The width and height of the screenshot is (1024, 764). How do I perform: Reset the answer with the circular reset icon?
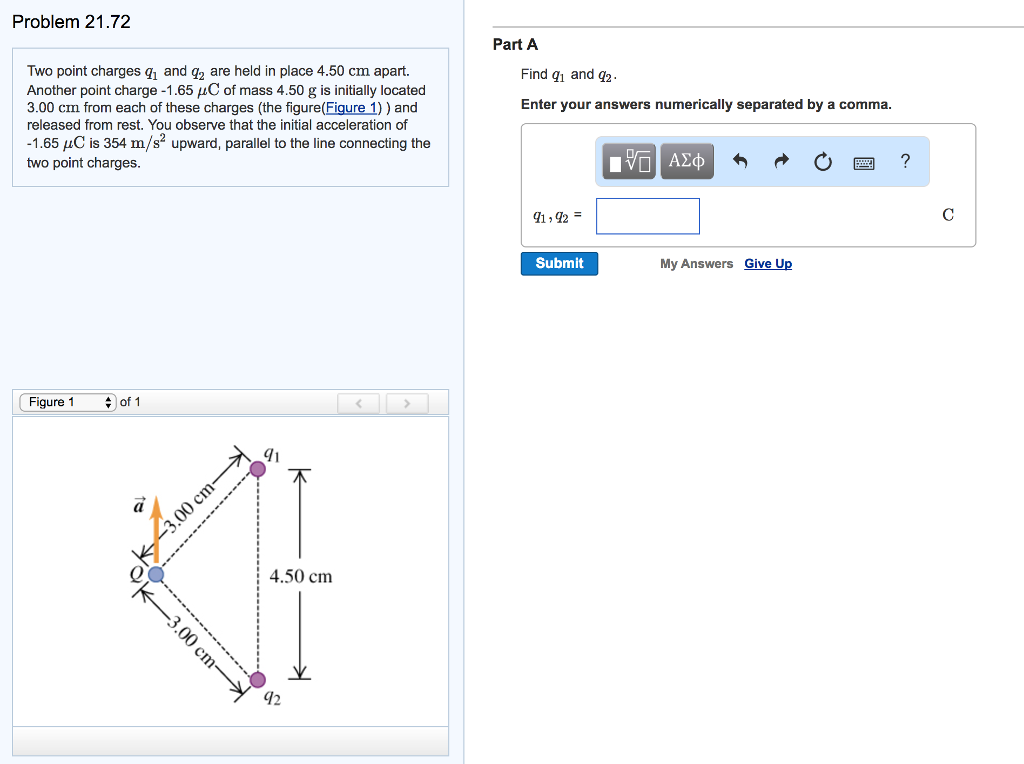point(822,161)
